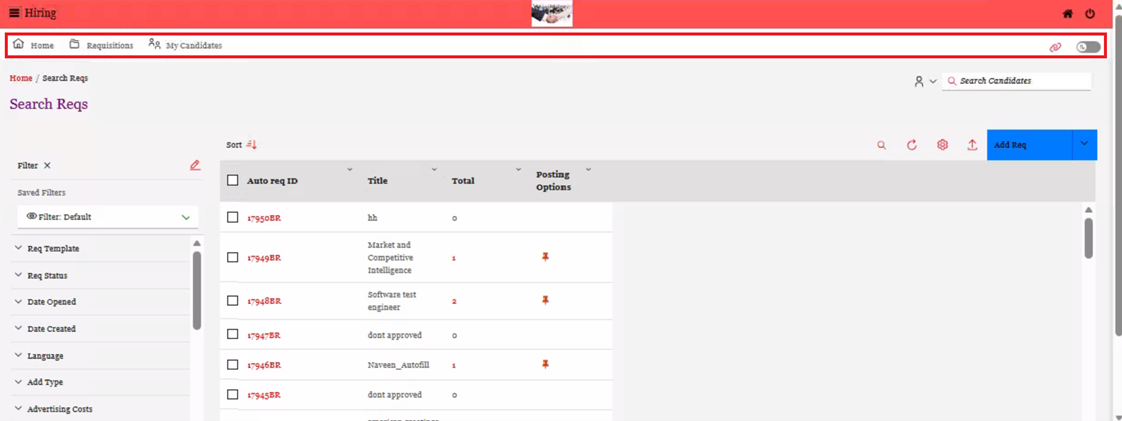Click Market and Competitive Intelligence title cell

[390, 258]
